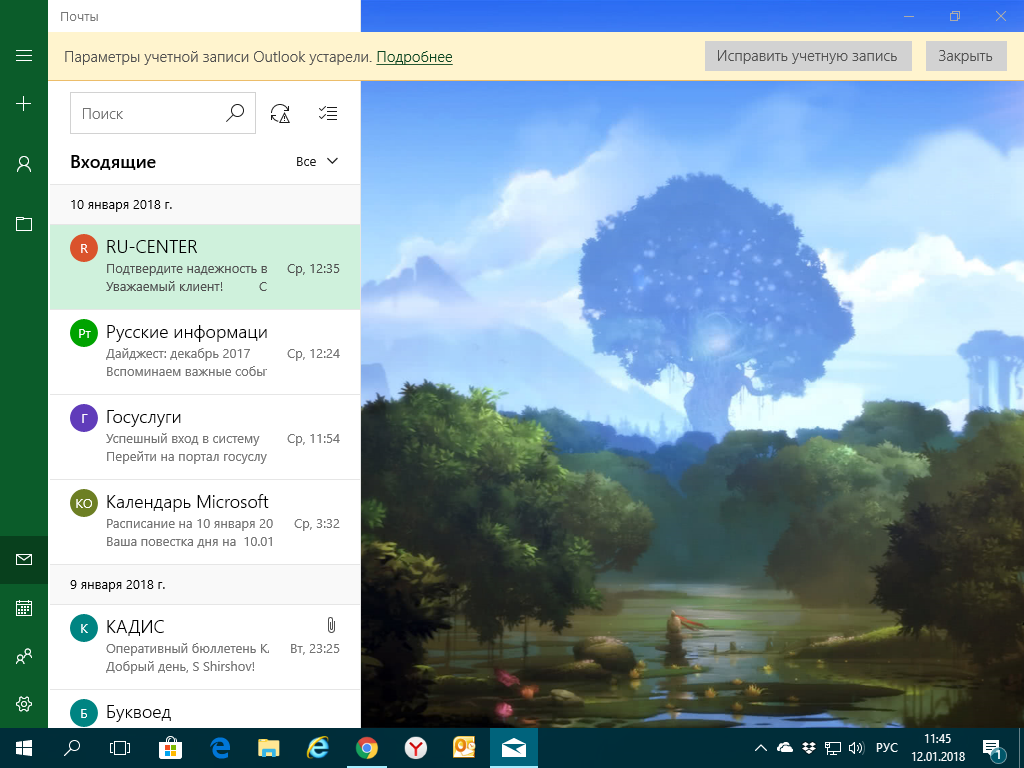This screenshot has width=1024, height=768.
Task: Open the Госуслуги Успешный вход email
Action: coord(205,437)
